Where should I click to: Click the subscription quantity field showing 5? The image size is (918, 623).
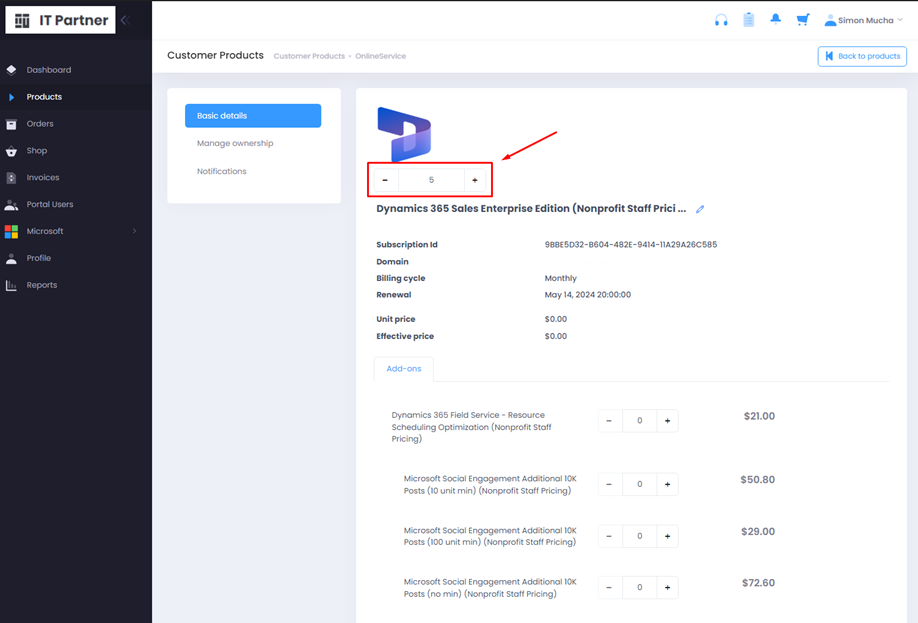[431, 180]
